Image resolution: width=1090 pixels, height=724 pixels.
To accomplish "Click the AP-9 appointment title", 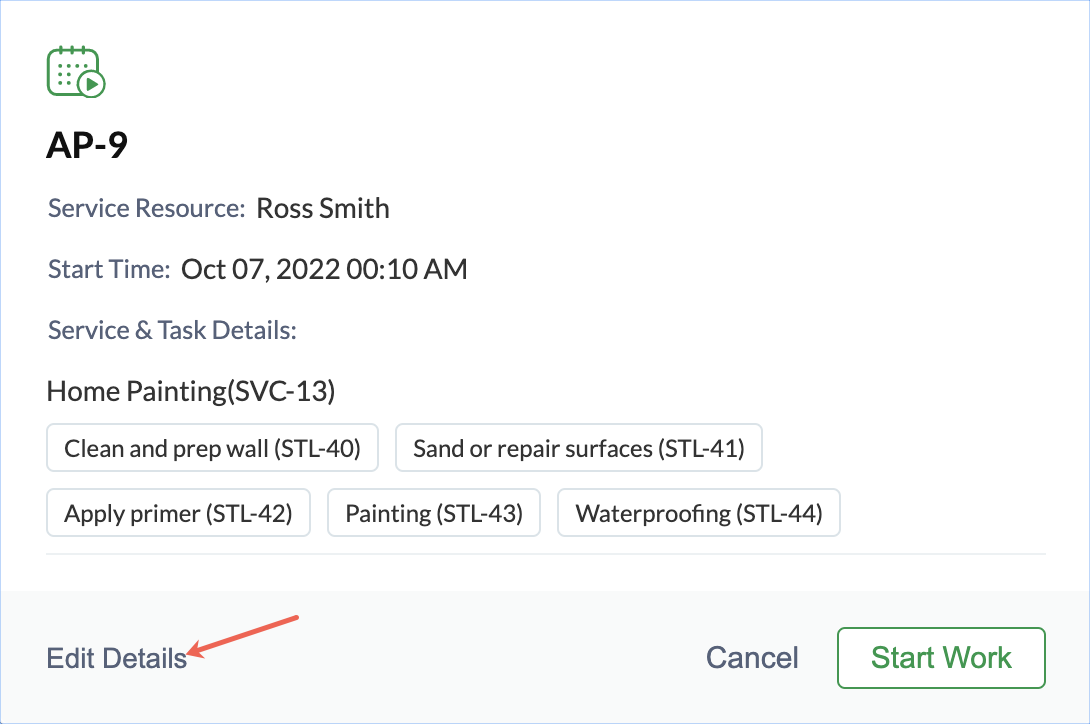I will [x=87, y=146].
